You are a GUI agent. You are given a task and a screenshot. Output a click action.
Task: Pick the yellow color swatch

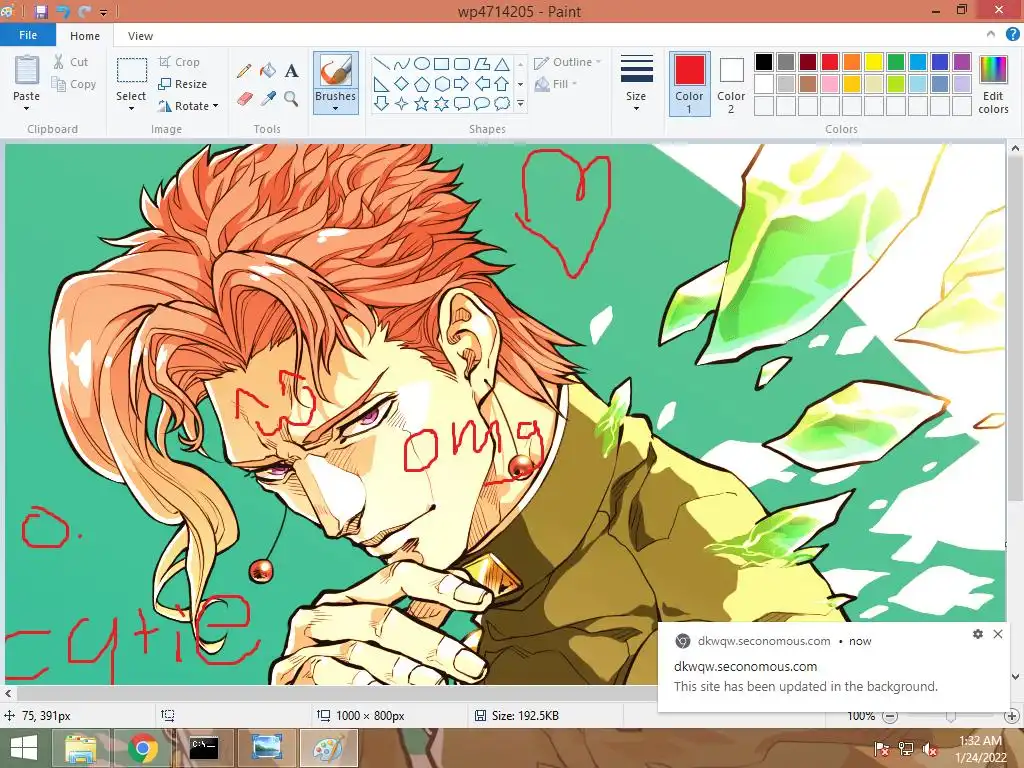coord(874,62)
